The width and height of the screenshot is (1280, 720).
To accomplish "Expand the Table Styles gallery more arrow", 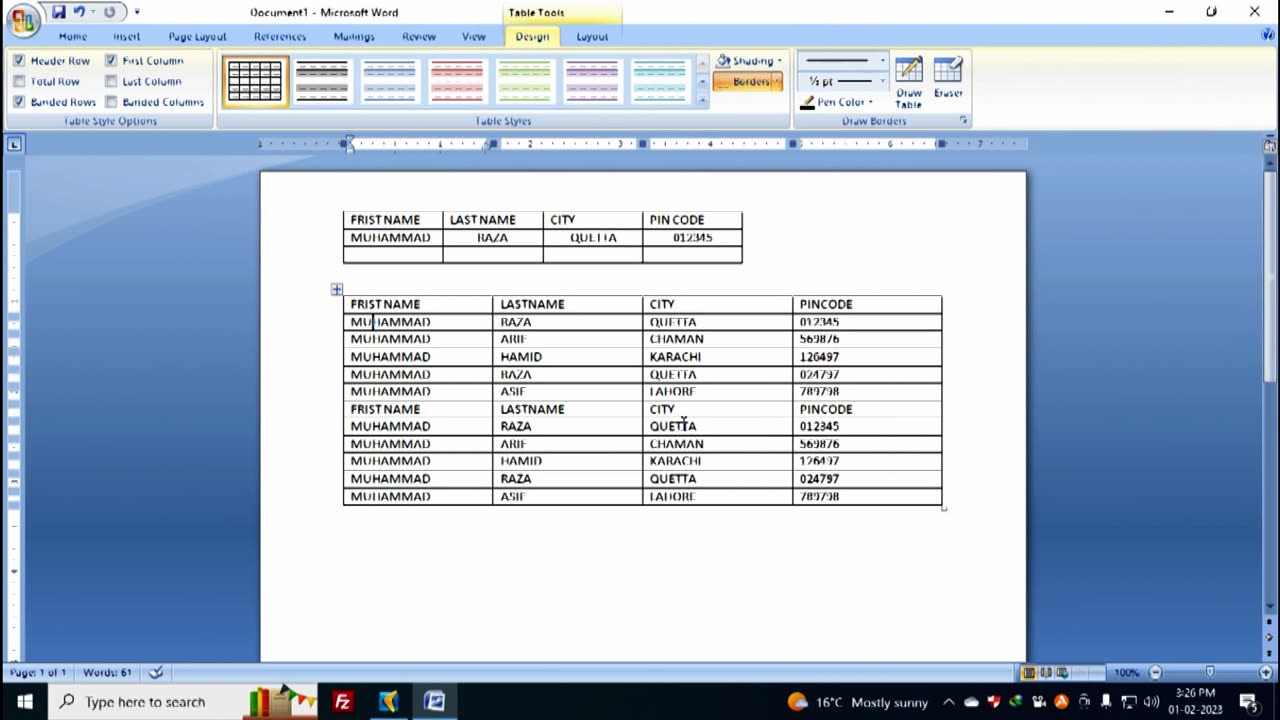I will [x=702, y=100].
